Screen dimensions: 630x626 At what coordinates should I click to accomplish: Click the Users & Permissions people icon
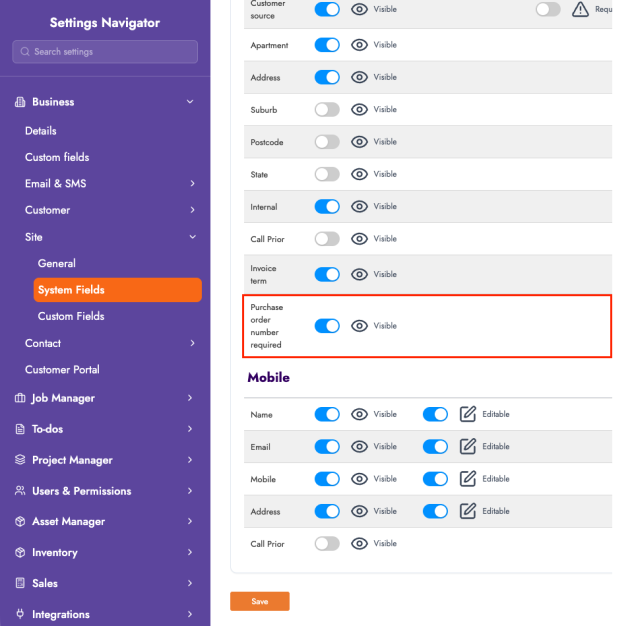click(x=20, y=491)
